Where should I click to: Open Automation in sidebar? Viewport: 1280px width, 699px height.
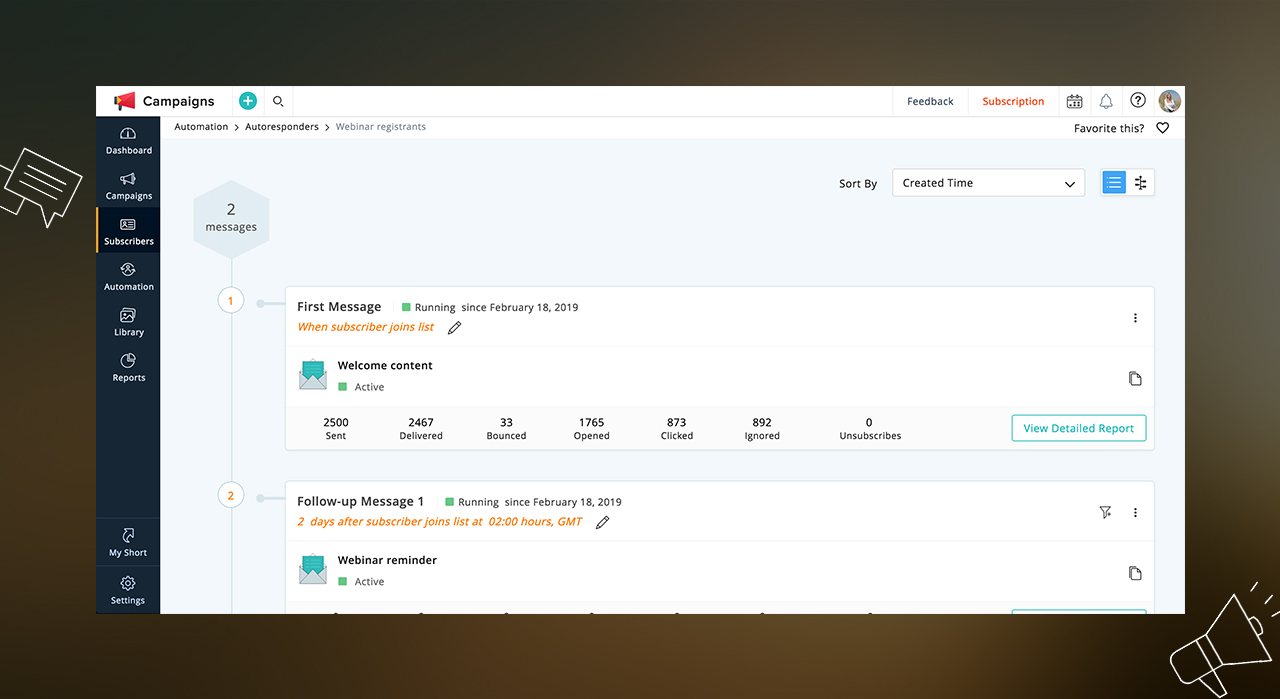[128, 277]
